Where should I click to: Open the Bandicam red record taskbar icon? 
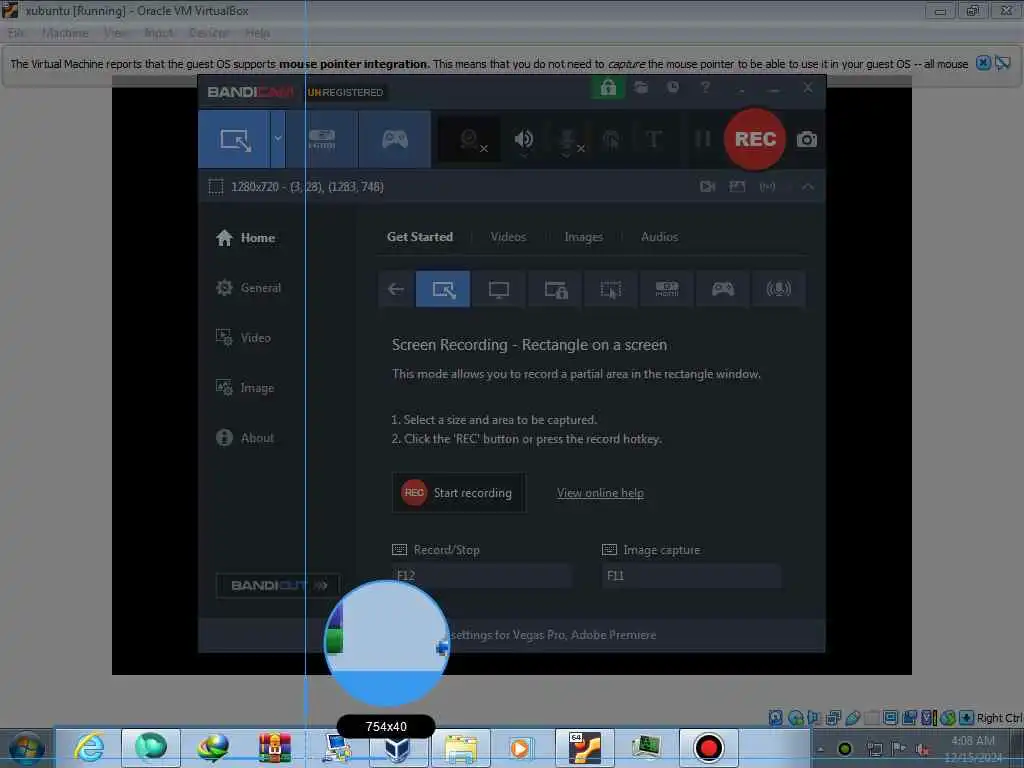[709, 748]
